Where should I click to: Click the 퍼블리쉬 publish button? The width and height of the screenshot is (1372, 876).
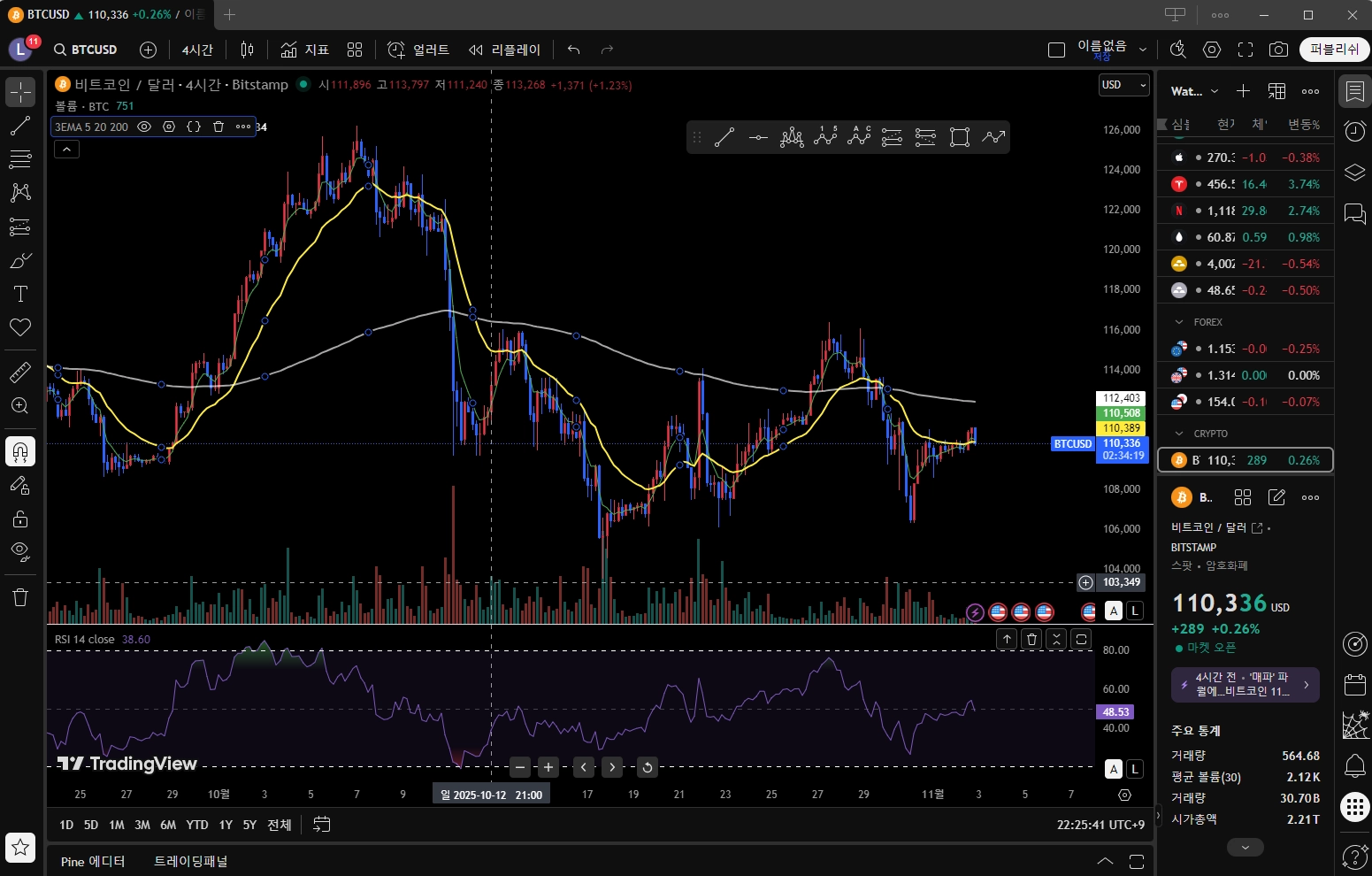(x=1334, y=50)
